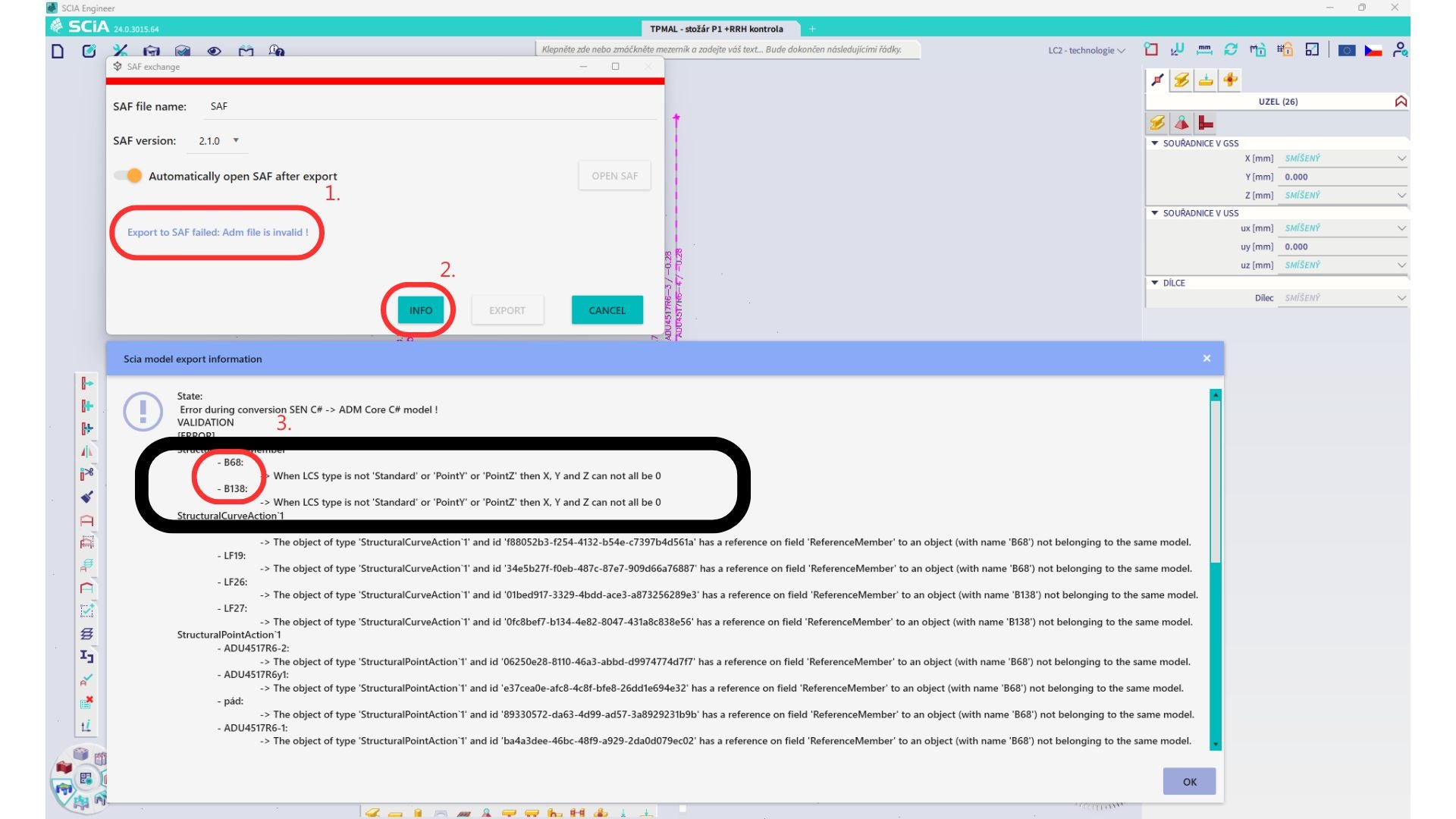Click the refresh regenerate icon in top toolbar
Viewport: 1456px width, 819px height.
[x=1230, y=50]
